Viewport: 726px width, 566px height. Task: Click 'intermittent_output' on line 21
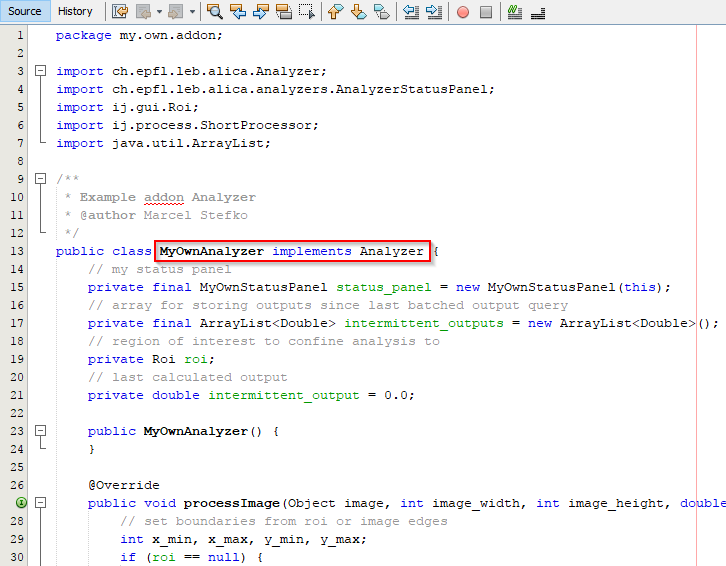coord(283,396)
